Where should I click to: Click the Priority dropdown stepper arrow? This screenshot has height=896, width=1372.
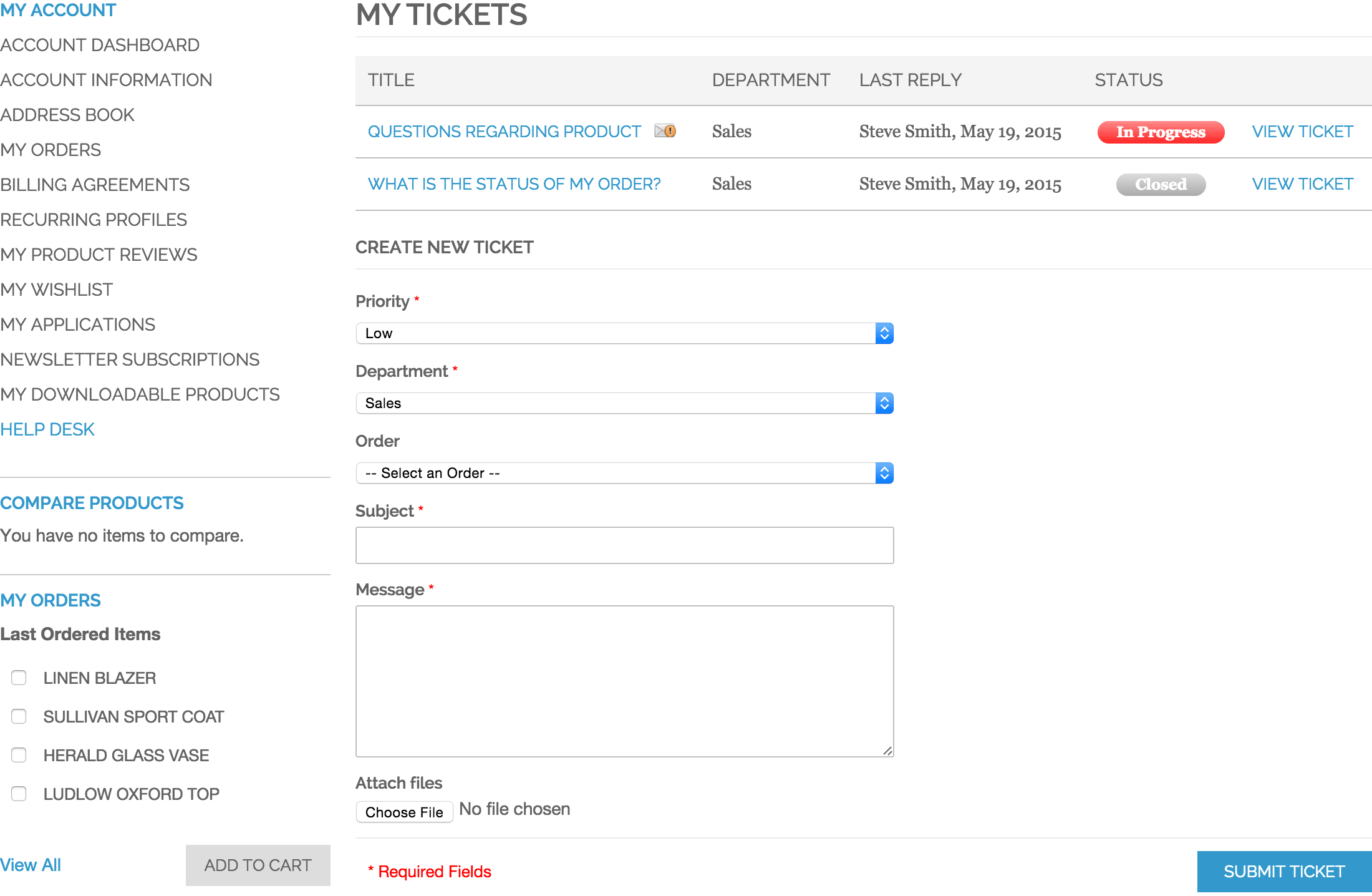pos(884,333)
